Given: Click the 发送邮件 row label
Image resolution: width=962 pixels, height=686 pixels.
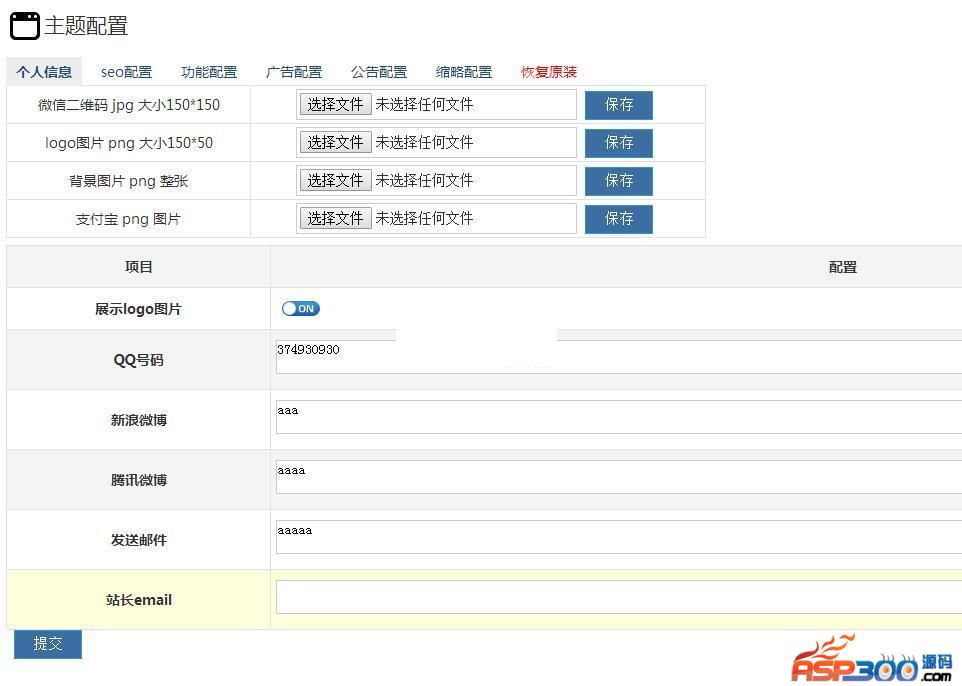Looking at the screenshot, I should pyautogui.click(x=139, y=541).
